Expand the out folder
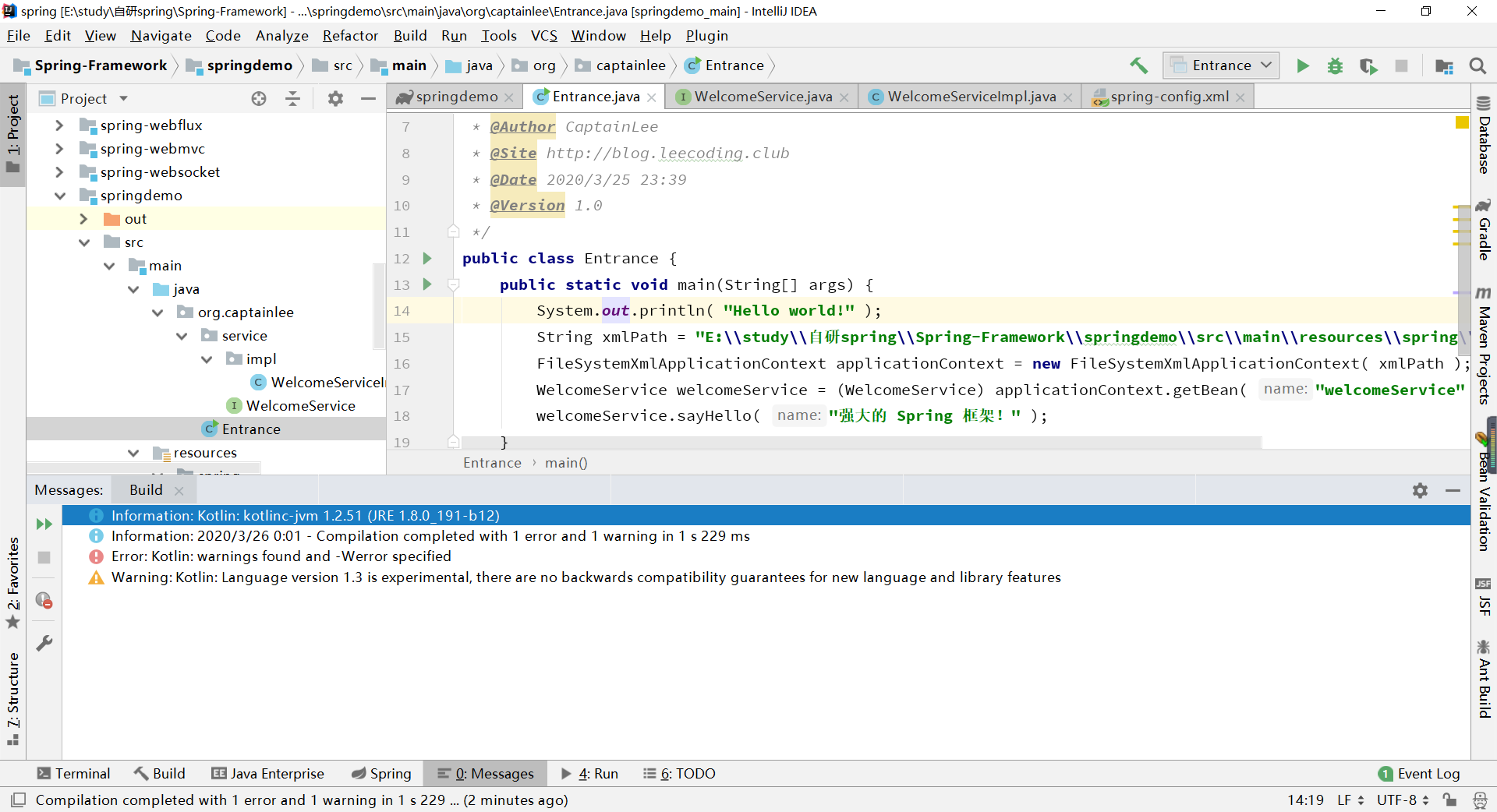The image size is (1497, 812). coord(83,219)
